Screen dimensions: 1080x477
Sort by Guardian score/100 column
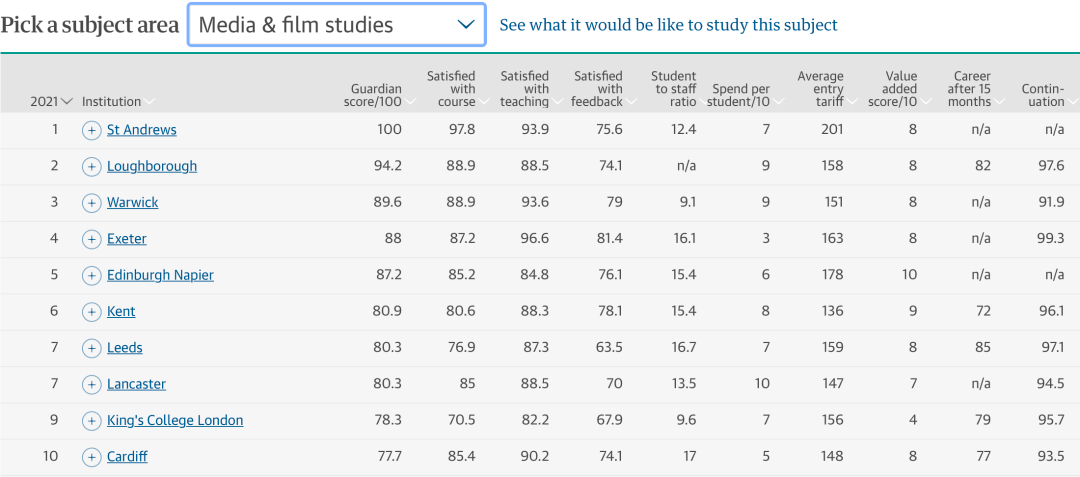pyautogui.click(x=376, y=95)
